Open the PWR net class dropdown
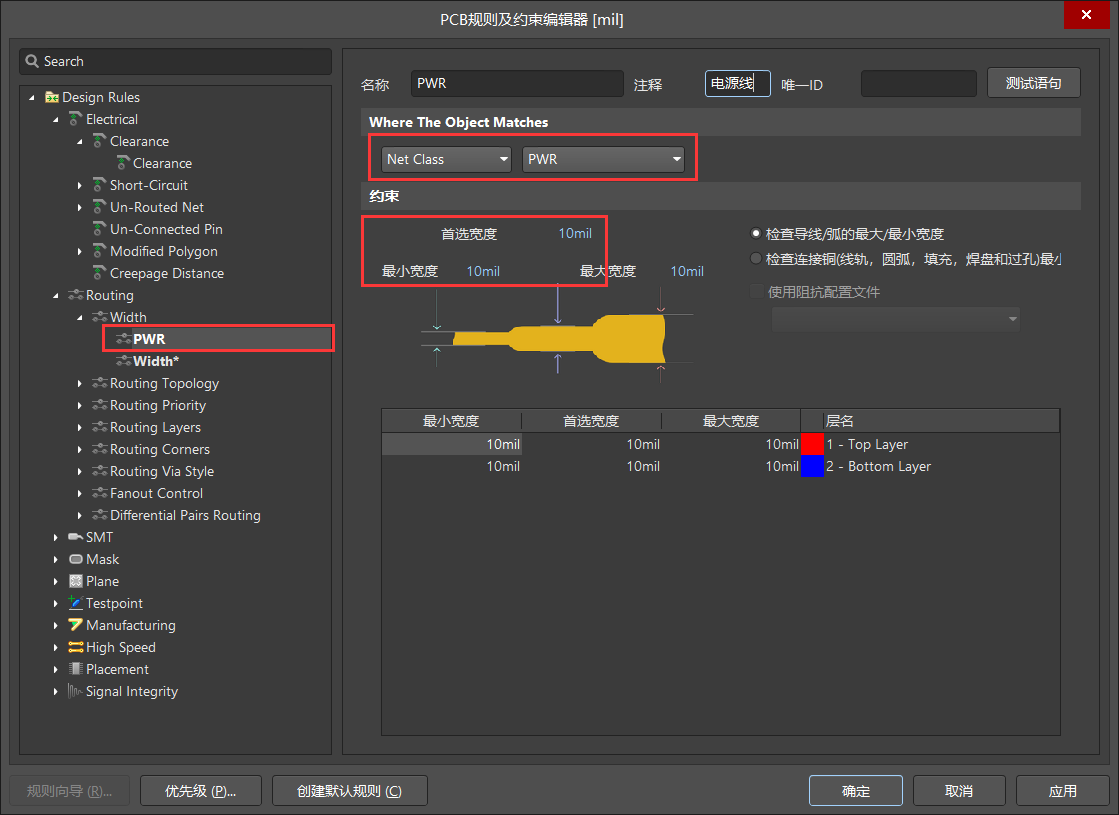Image resolution: width=1119 pixels, height=815 pixels. 603,159
